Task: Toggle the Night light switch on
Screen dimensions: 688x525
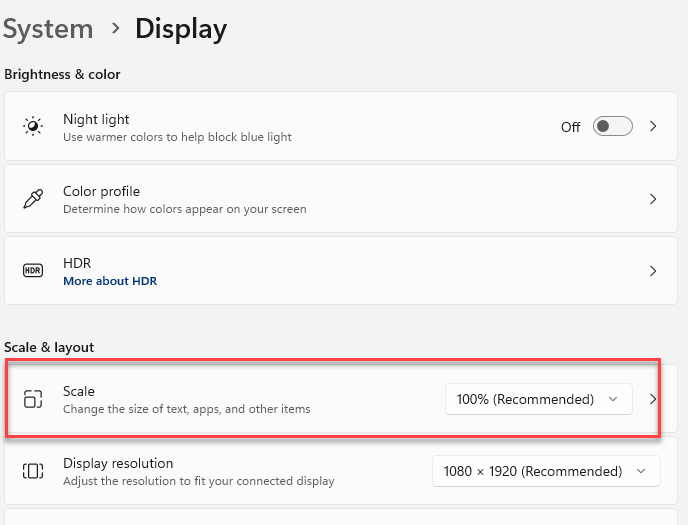Action: (x=612, y=127)
